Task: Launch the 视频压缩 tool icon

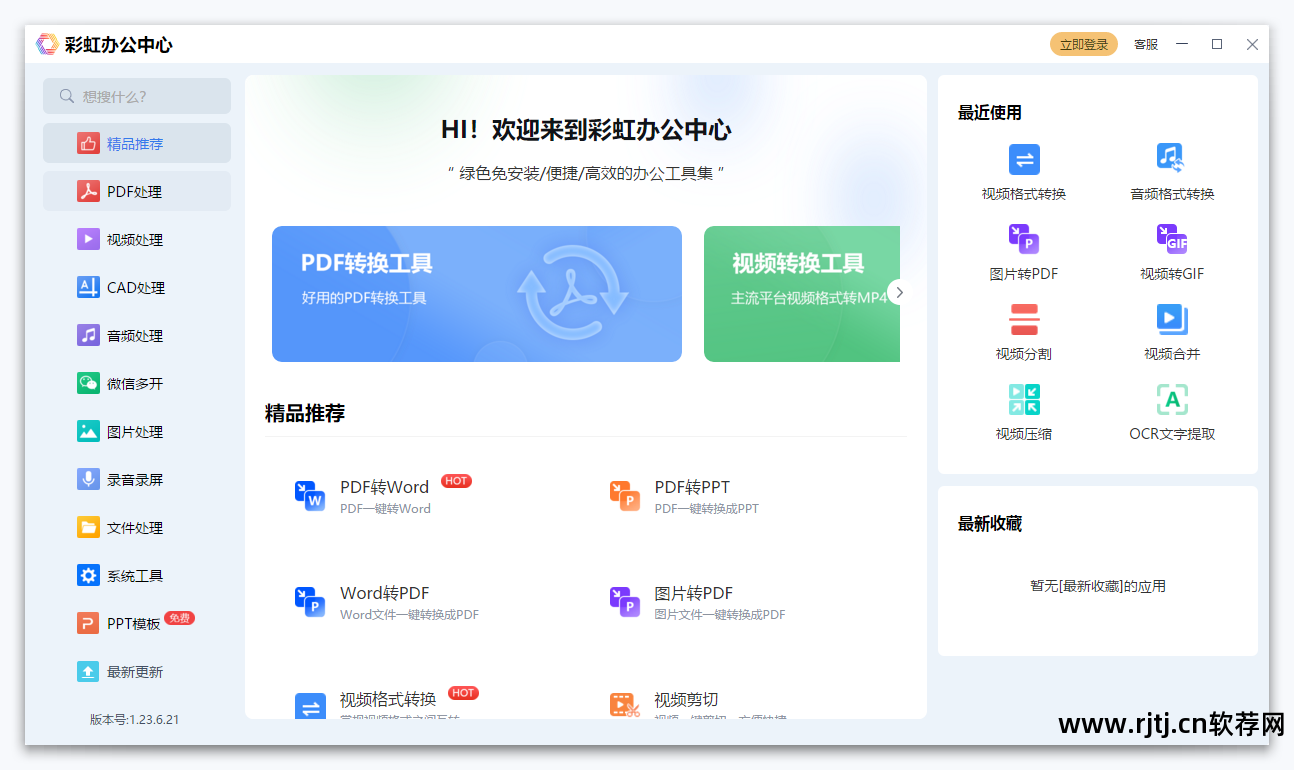Action: (x=1023, y=400)
